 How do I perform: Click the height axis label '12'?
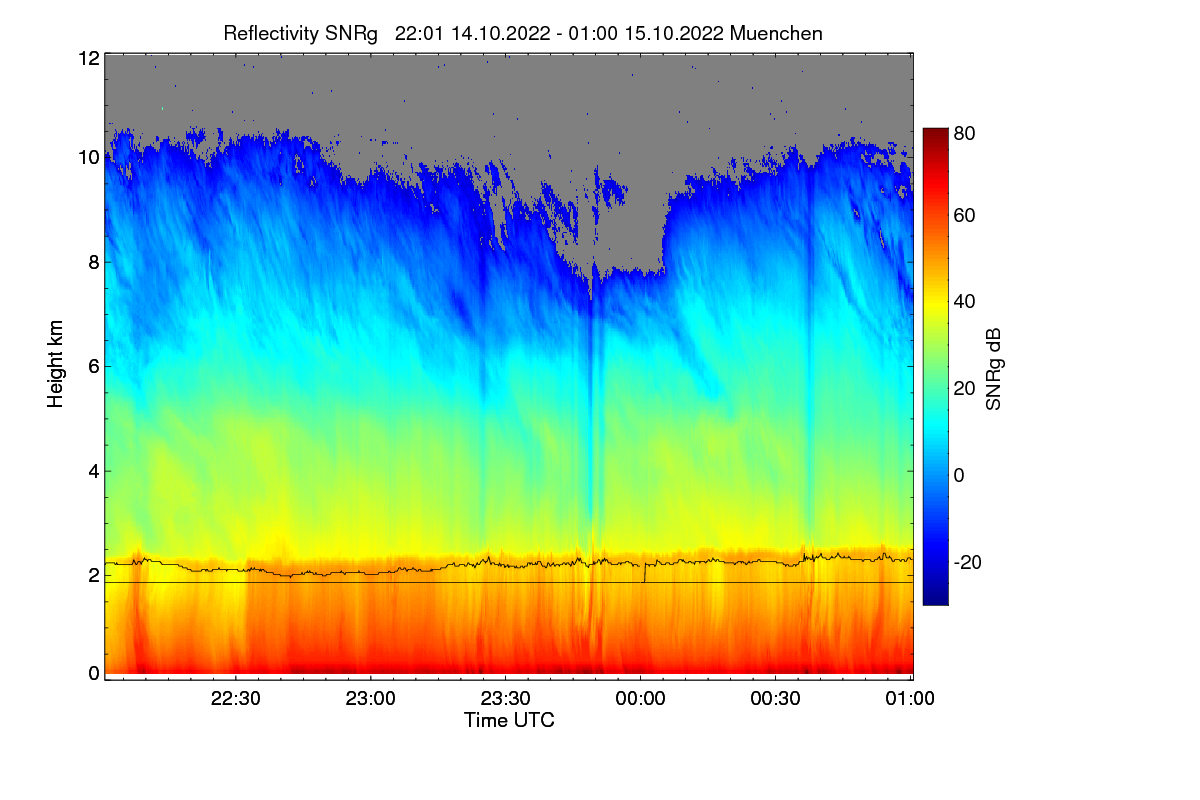(x=88, y=58)
